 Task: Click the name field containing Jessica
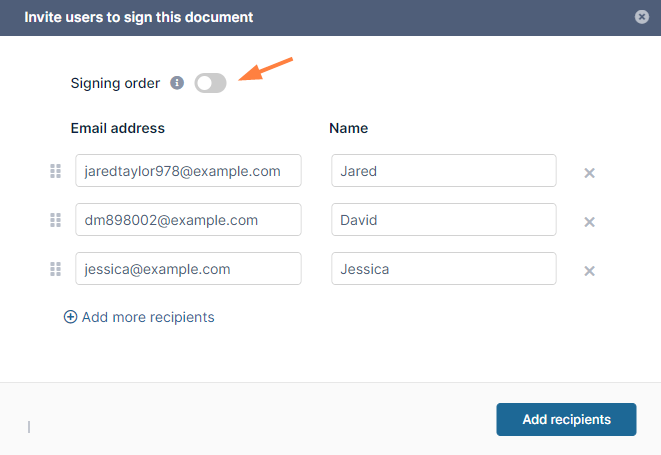pyautogui.click(x=443, y=269)
